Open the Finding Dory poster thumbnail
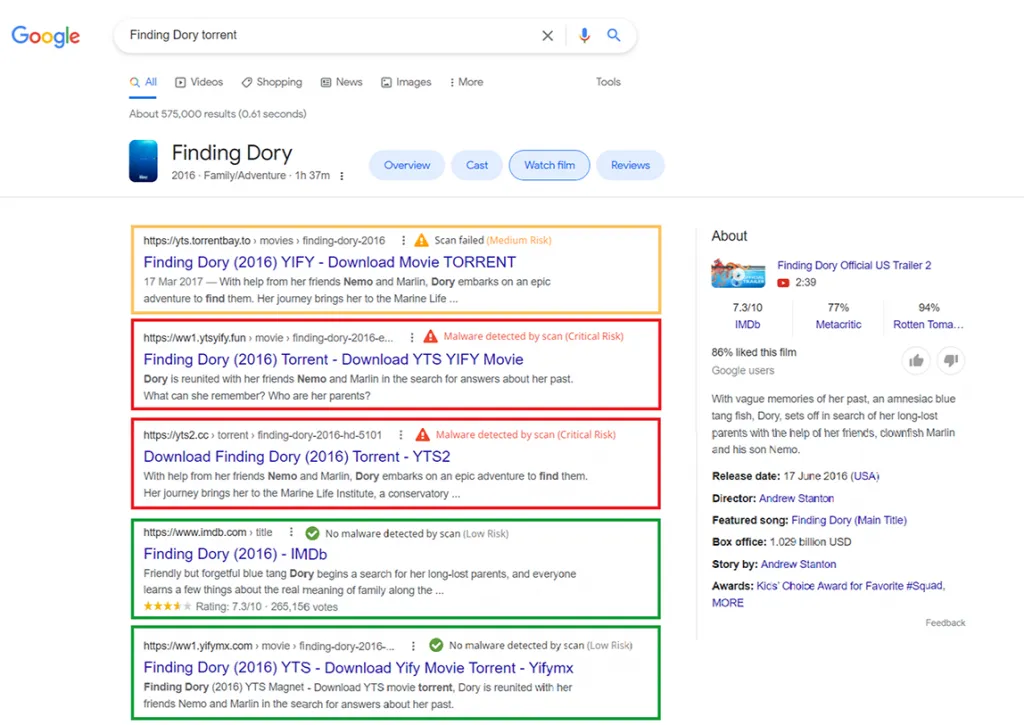 [x=143, y=161]
